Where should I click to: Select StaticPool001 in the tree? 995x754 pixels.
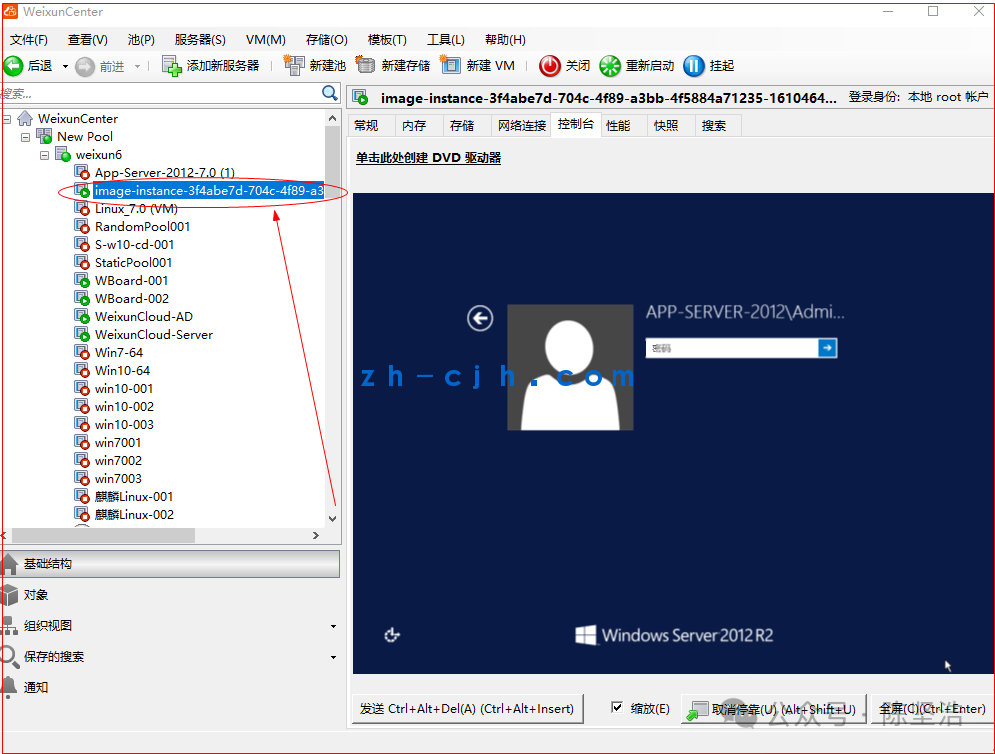(133, 263)
